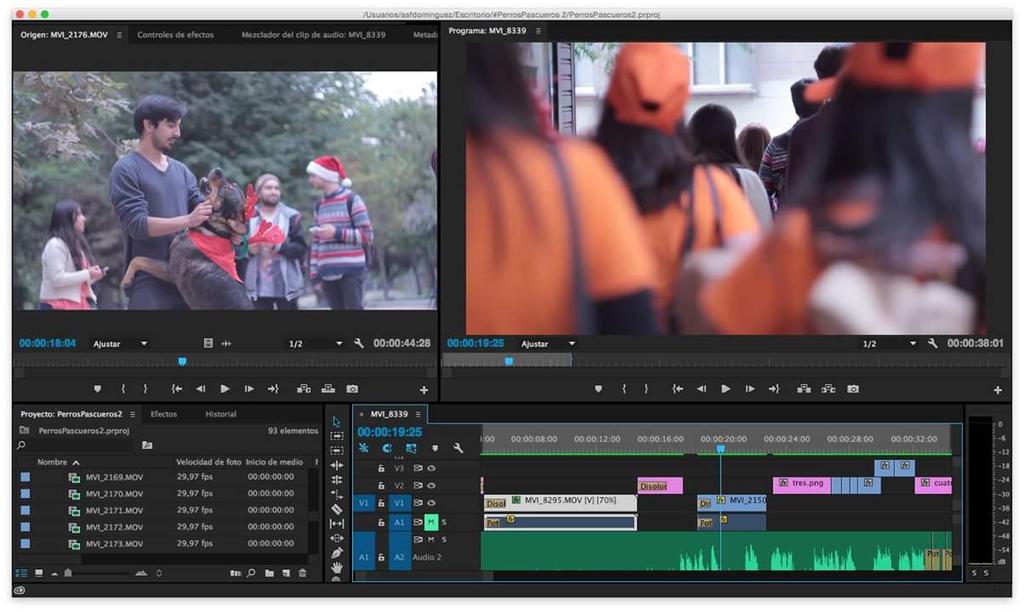Click Insert button in Source monitor
This screenshot has width=1024, height=612.
[x=304, y=389]
